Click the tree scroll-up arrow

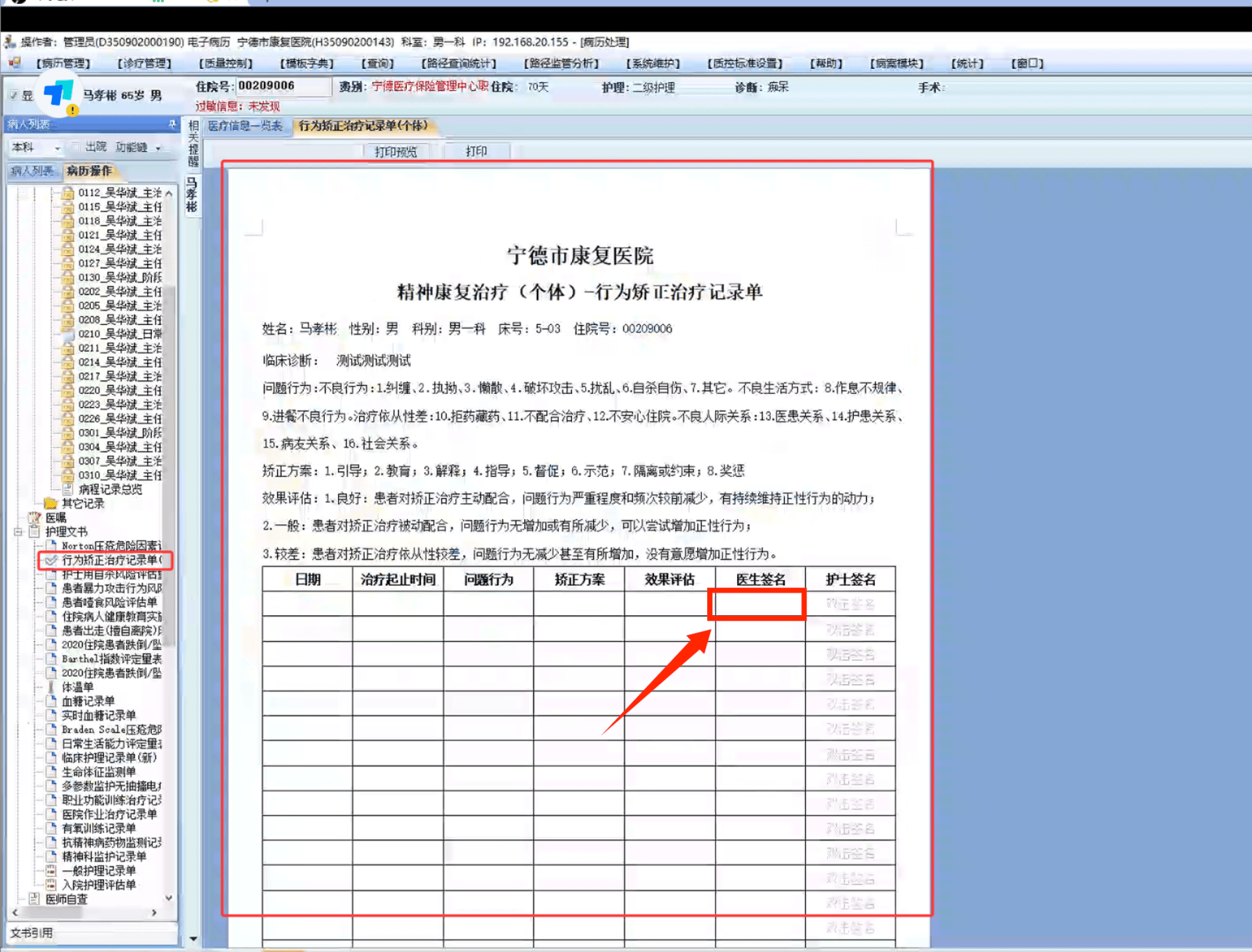point(169,193)
